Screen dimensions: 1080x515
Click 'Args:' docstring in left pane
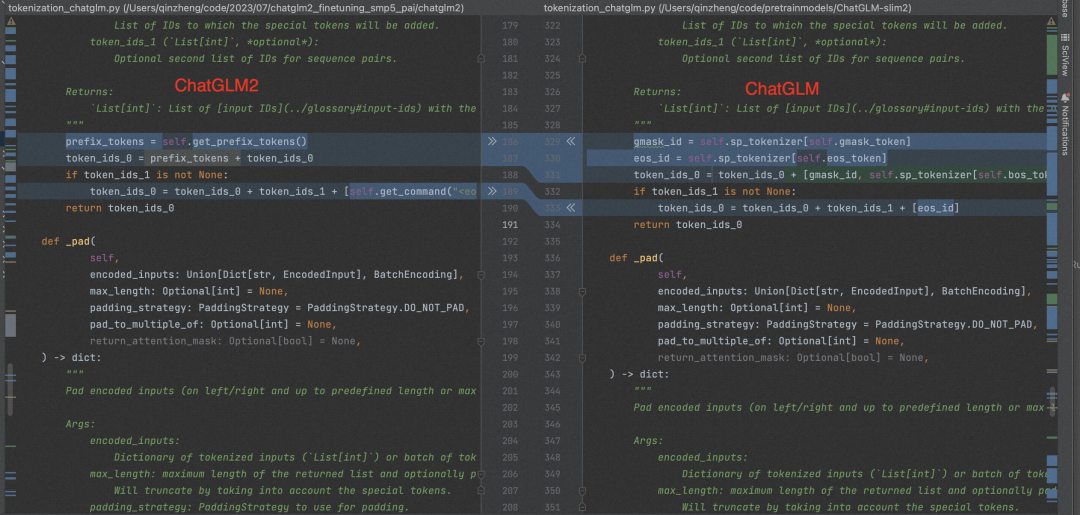point(81,424)
